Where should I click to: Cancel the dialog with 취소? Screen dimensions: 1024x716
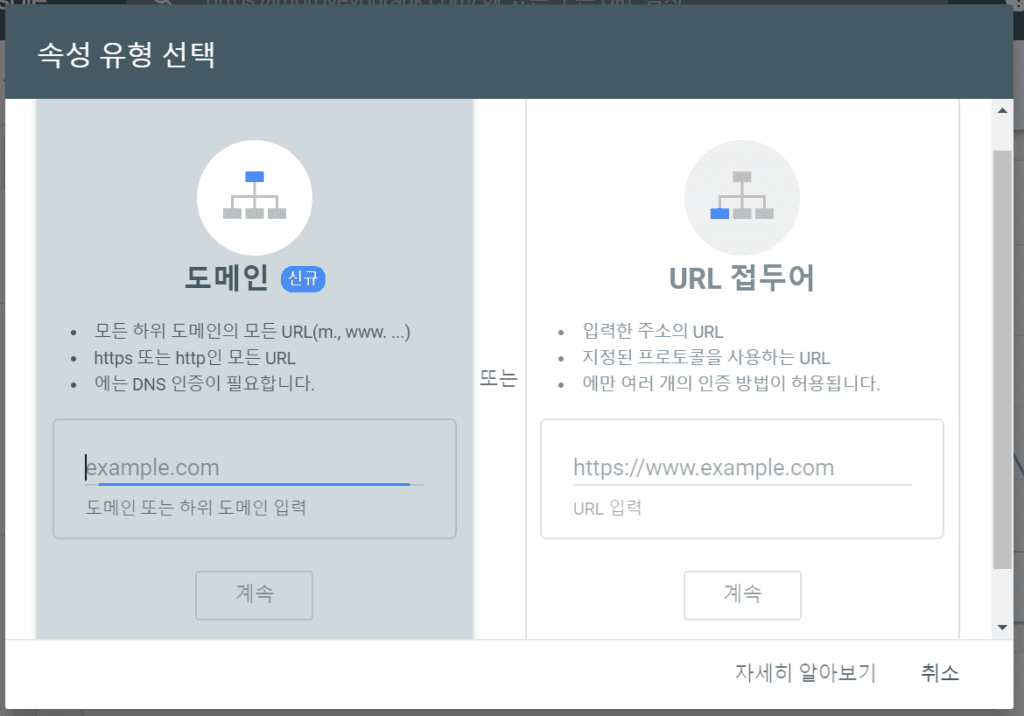click(x=940, y=672)
